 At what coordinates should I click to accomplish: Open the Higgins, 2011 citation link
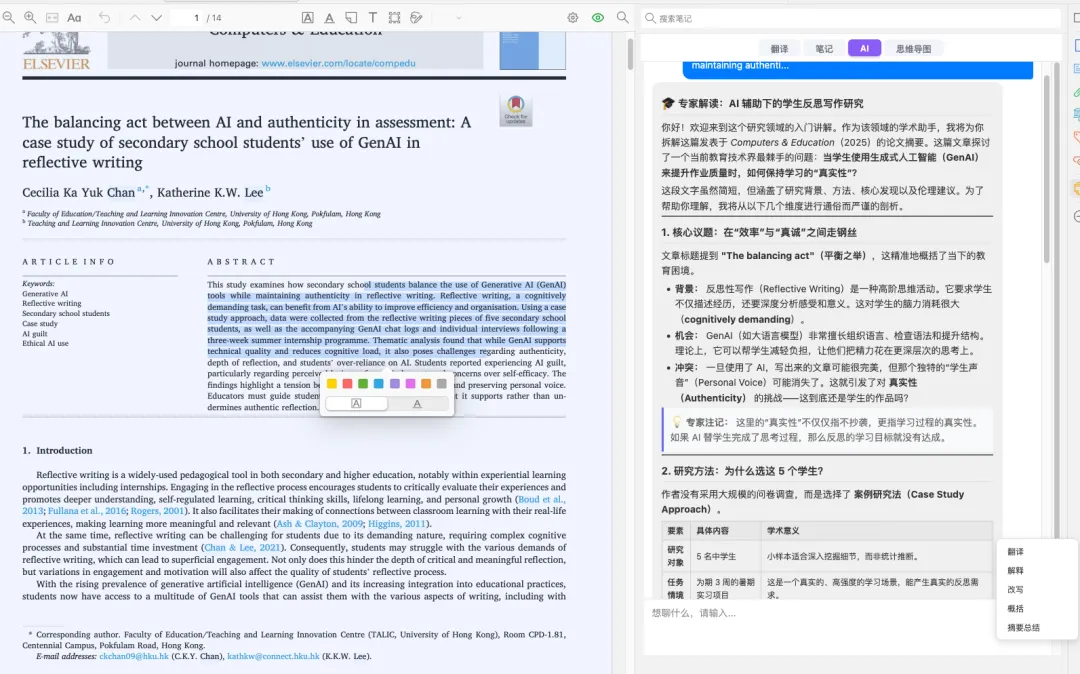pyautogui.click(x=397, y=523)
